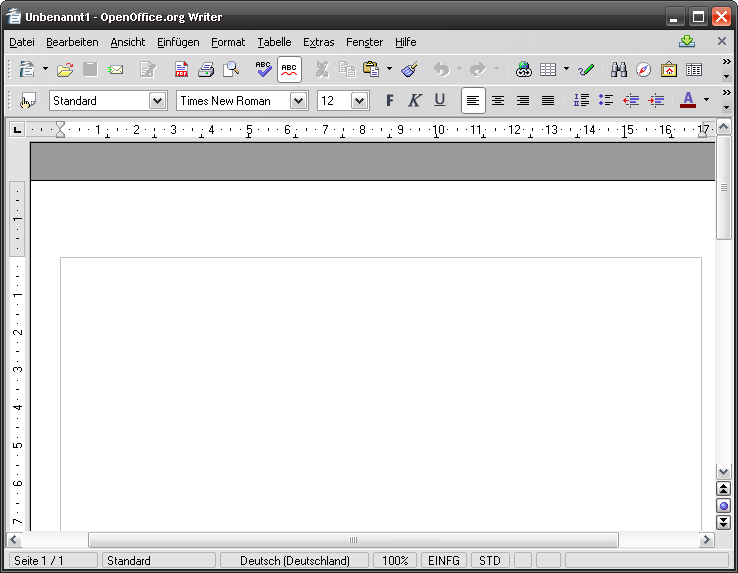Expand the Times New Roman font dropdown
Viewport: 738px width, 573px height.
pos(298,100)
